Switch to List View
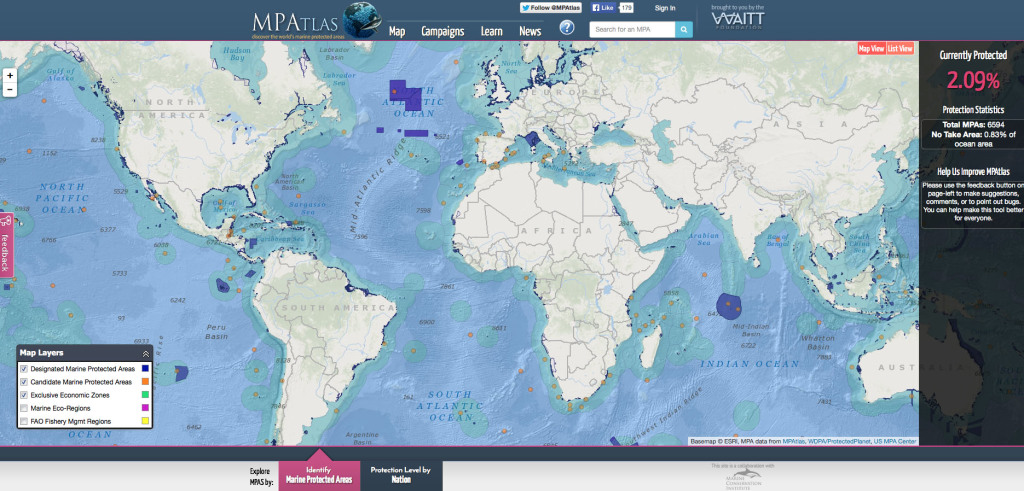 click(x=899, y=48)
